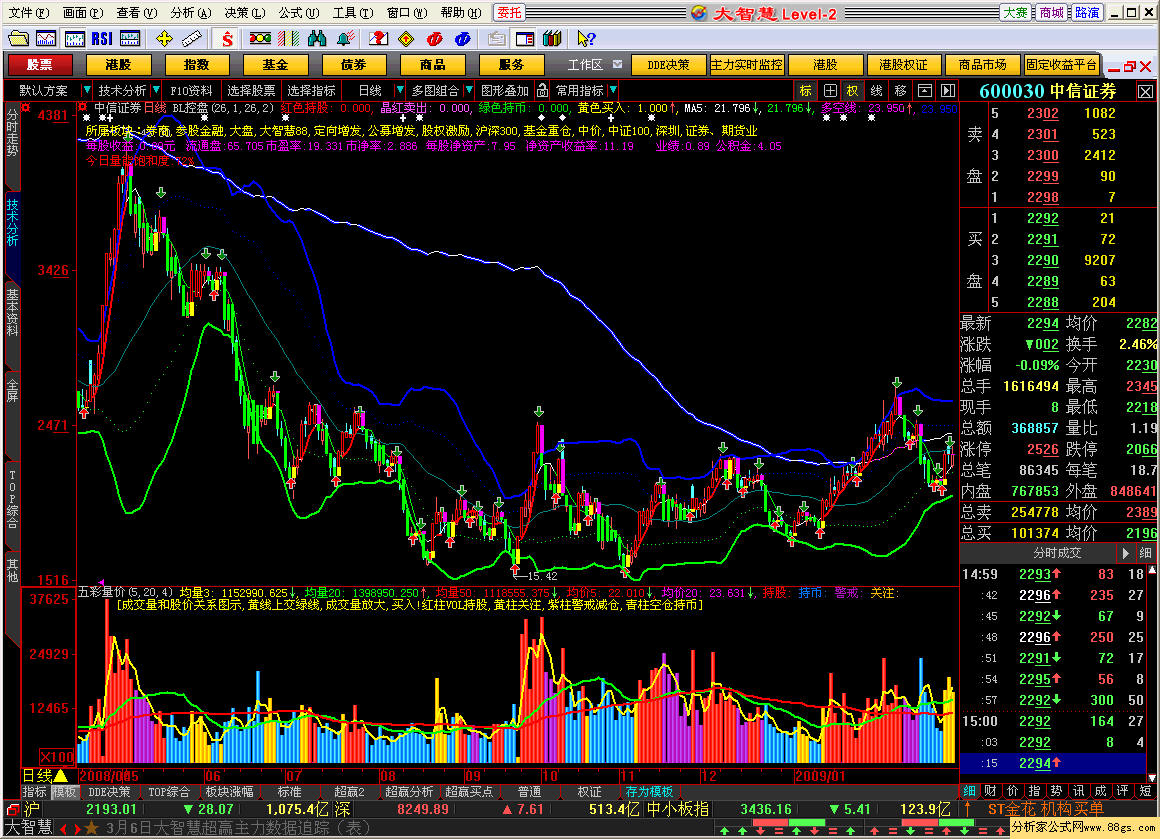Select the 分时走势 vertical sidebar tab
Image resolution: width=1160 pixels, height=839 pixels.
[x=13, y=132]
